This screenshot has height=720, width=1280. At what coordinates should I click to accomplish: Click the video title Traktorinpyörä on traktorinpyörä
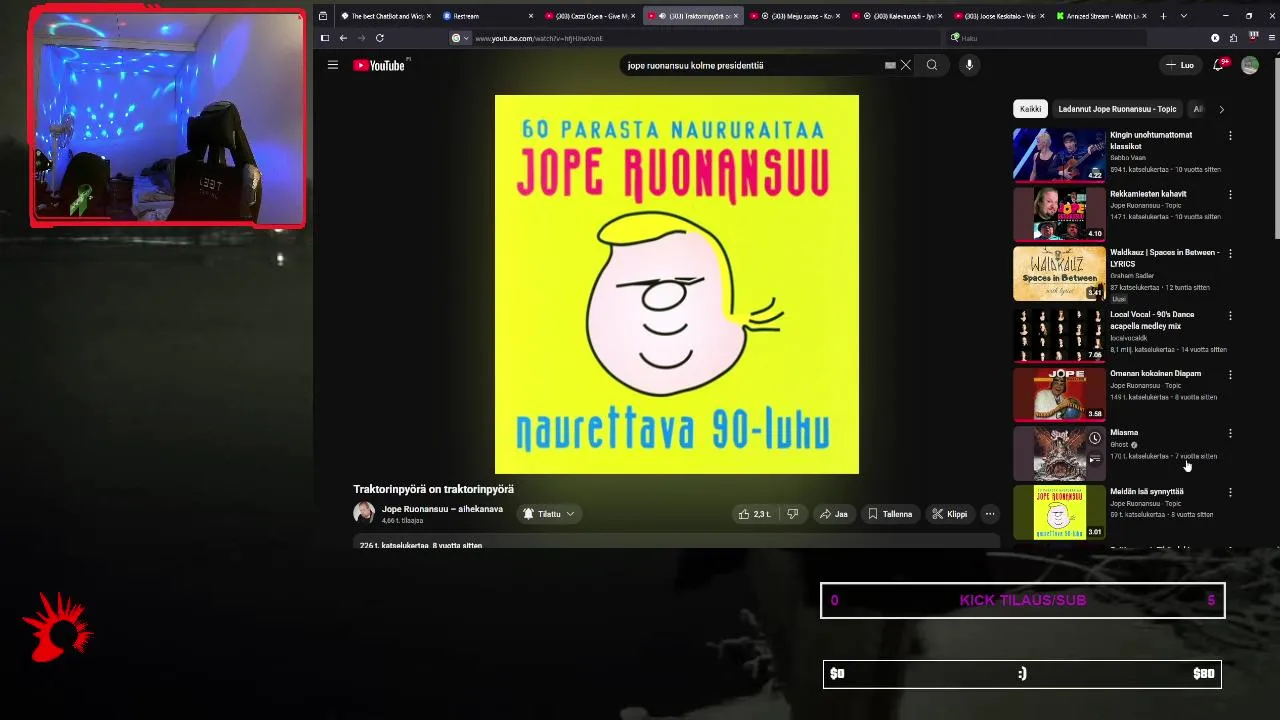(433, 489)
